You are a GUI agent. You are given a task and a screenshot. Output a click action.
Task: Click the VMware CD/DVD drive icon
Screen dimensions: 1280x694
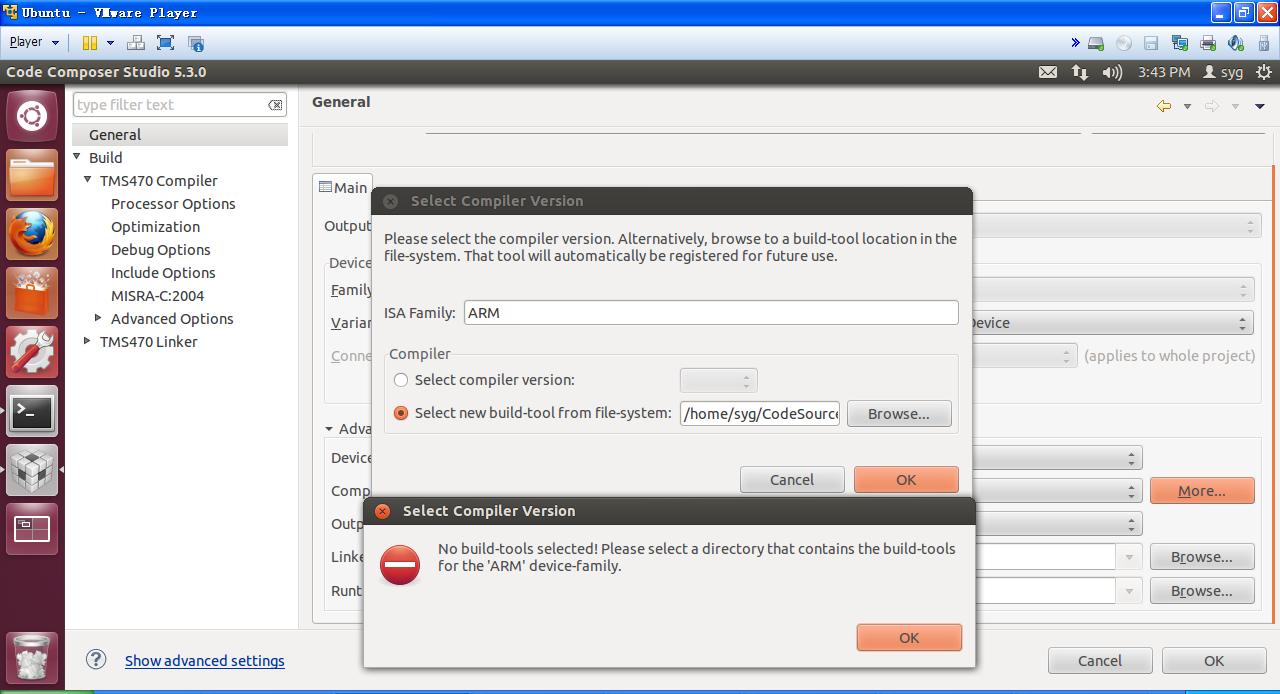click(1124, 43)
